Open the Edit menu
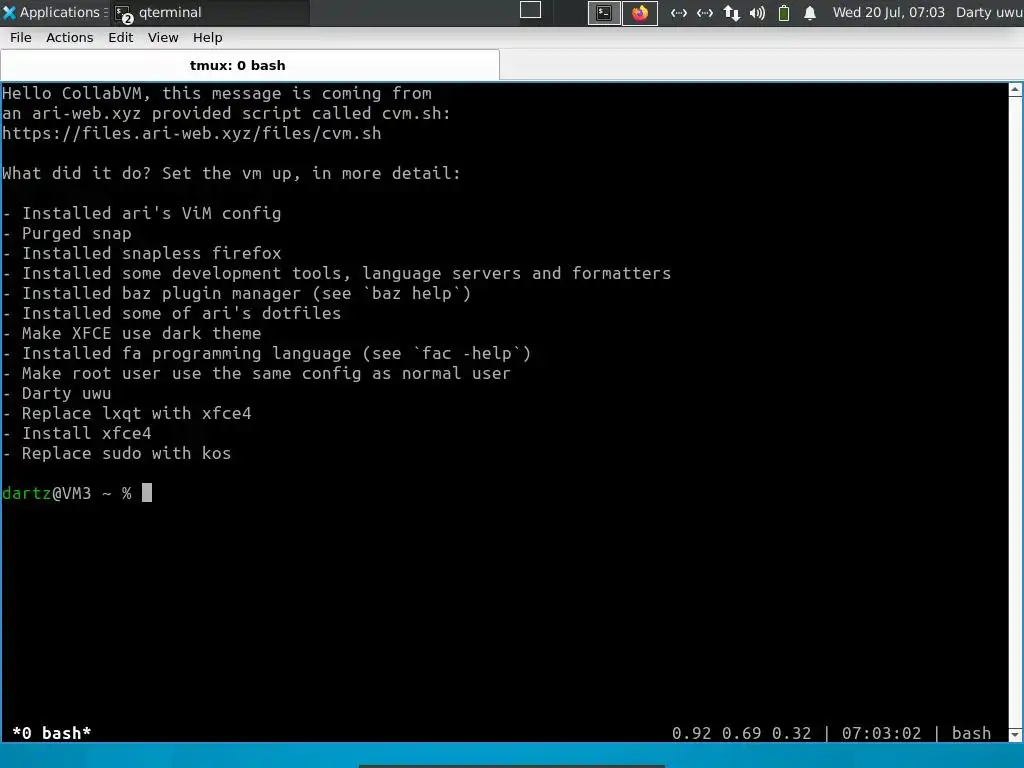 121,38
